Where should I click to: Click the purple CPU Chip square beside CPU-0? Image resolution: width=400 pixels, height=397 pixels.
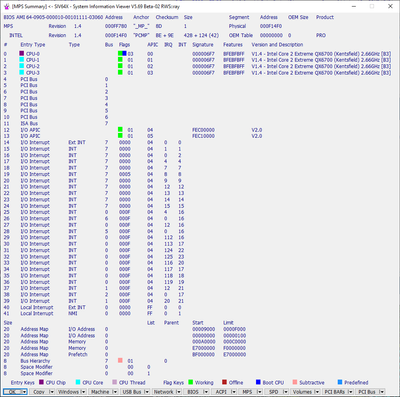click(22, 53)
